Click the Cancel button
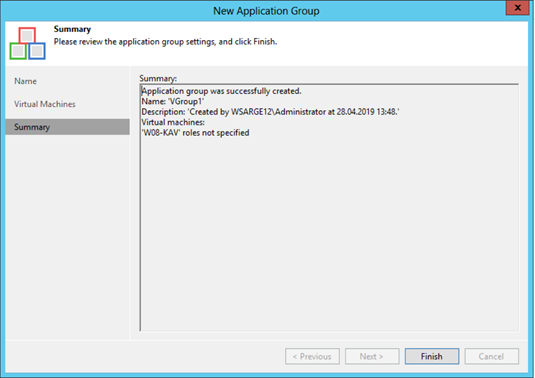Image resolution: width=535 pixels, height=378 pixels. [491, 356]
